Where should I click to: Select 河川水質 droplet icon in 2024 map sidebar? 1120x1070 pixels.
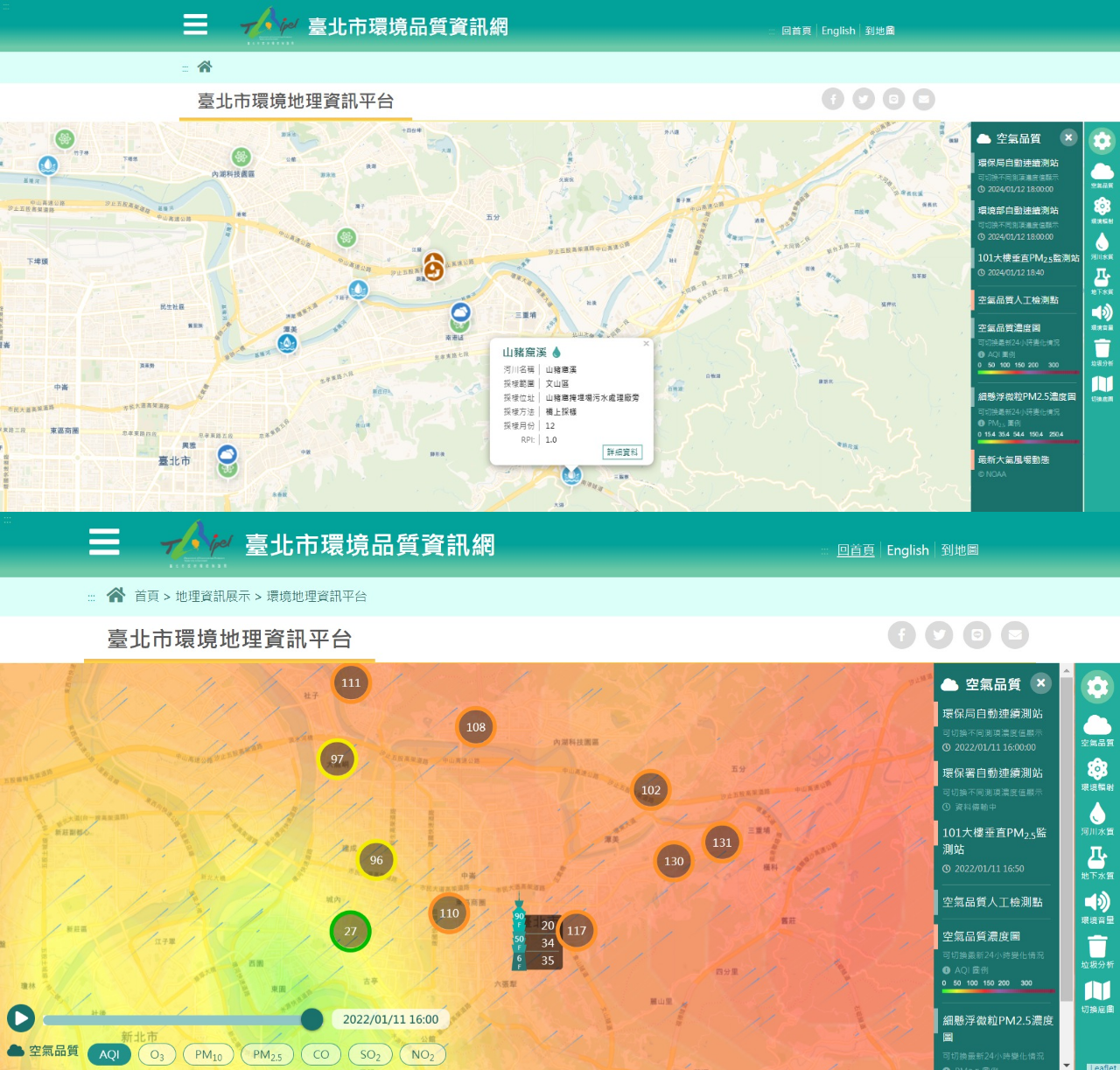coord(1102,246)
